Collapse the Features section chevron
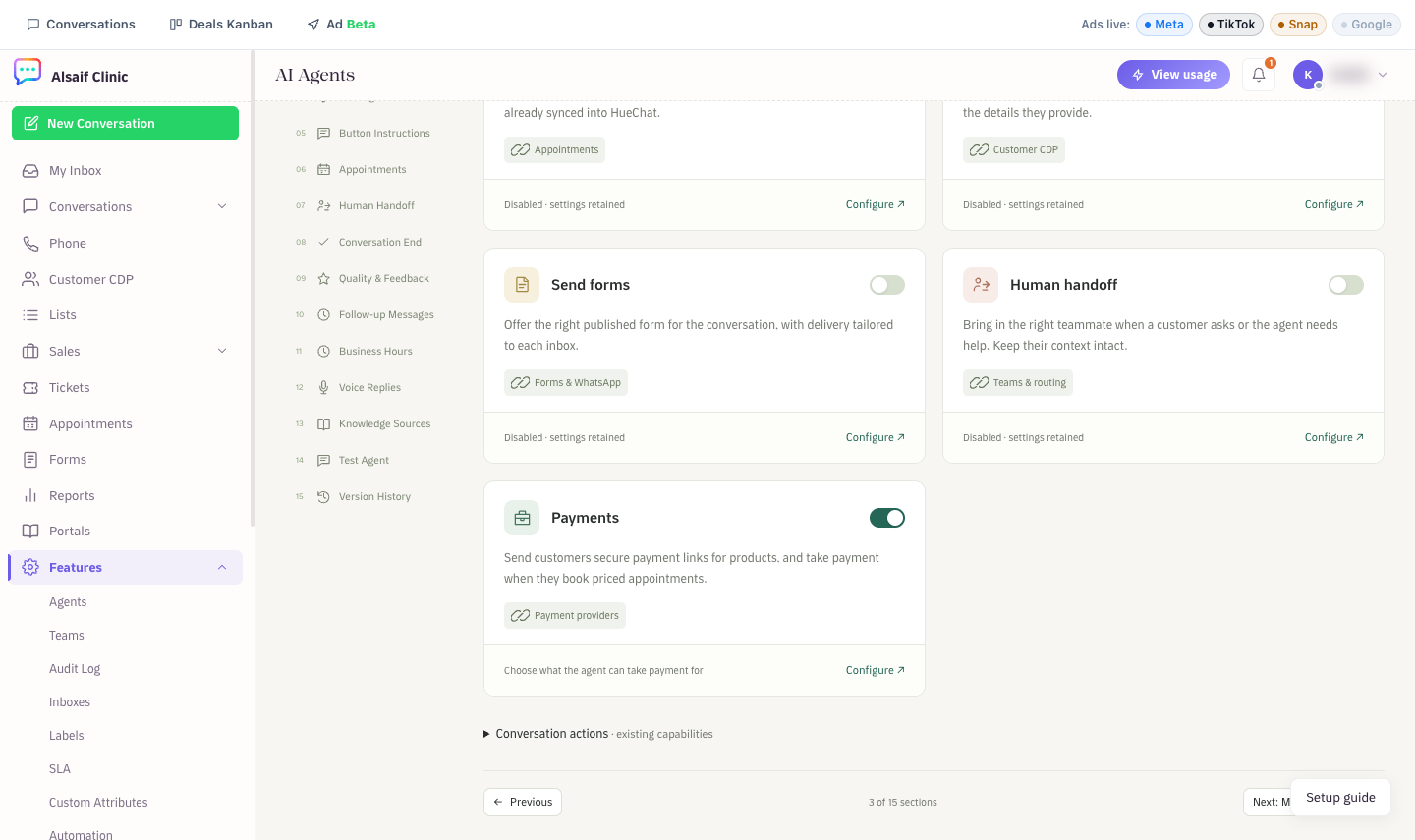Image resolution: width=1415 pixels, height=840 pixels. tap(222, 568)
